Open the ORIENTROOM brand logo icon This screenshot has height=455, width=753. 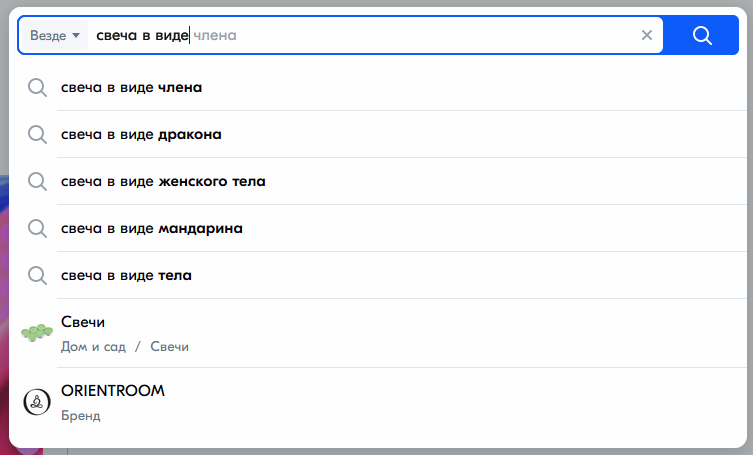pos(37,402)
